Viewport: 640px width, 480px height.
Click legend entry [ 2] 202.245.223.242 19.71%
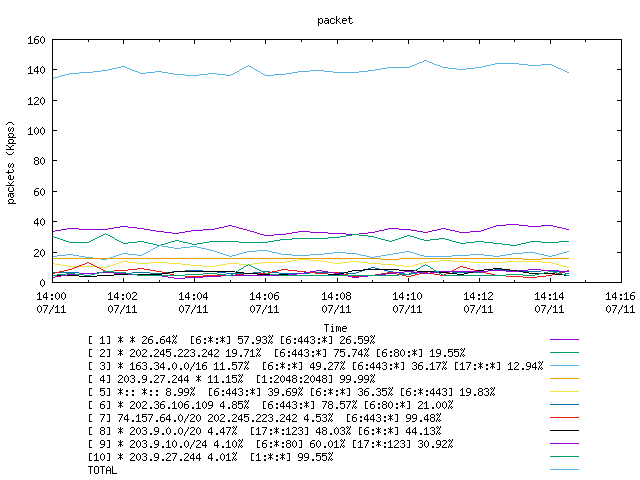(x=276, y=353)
